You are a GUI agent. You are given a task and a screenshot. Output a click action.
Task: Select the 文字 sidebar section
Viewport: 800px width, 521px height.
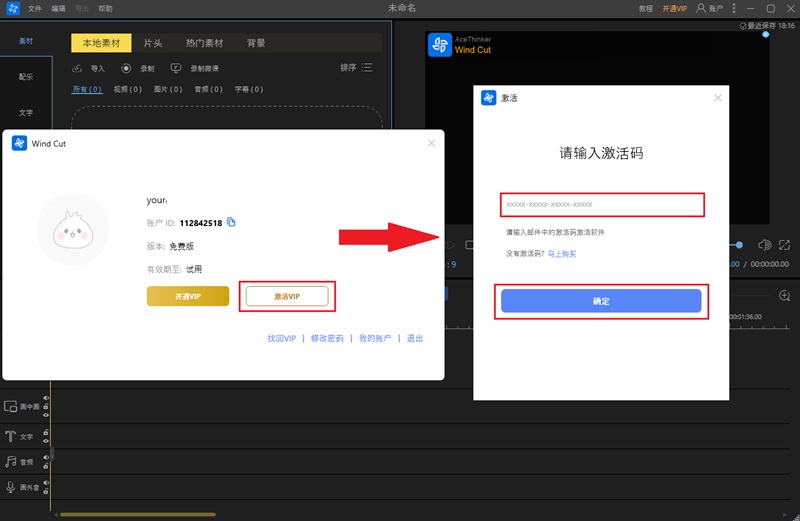[x=26, y=113]
